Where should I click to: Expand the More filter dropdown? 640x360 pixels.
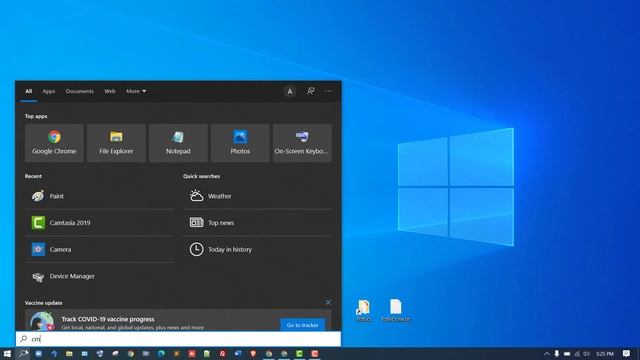[136, 91]
